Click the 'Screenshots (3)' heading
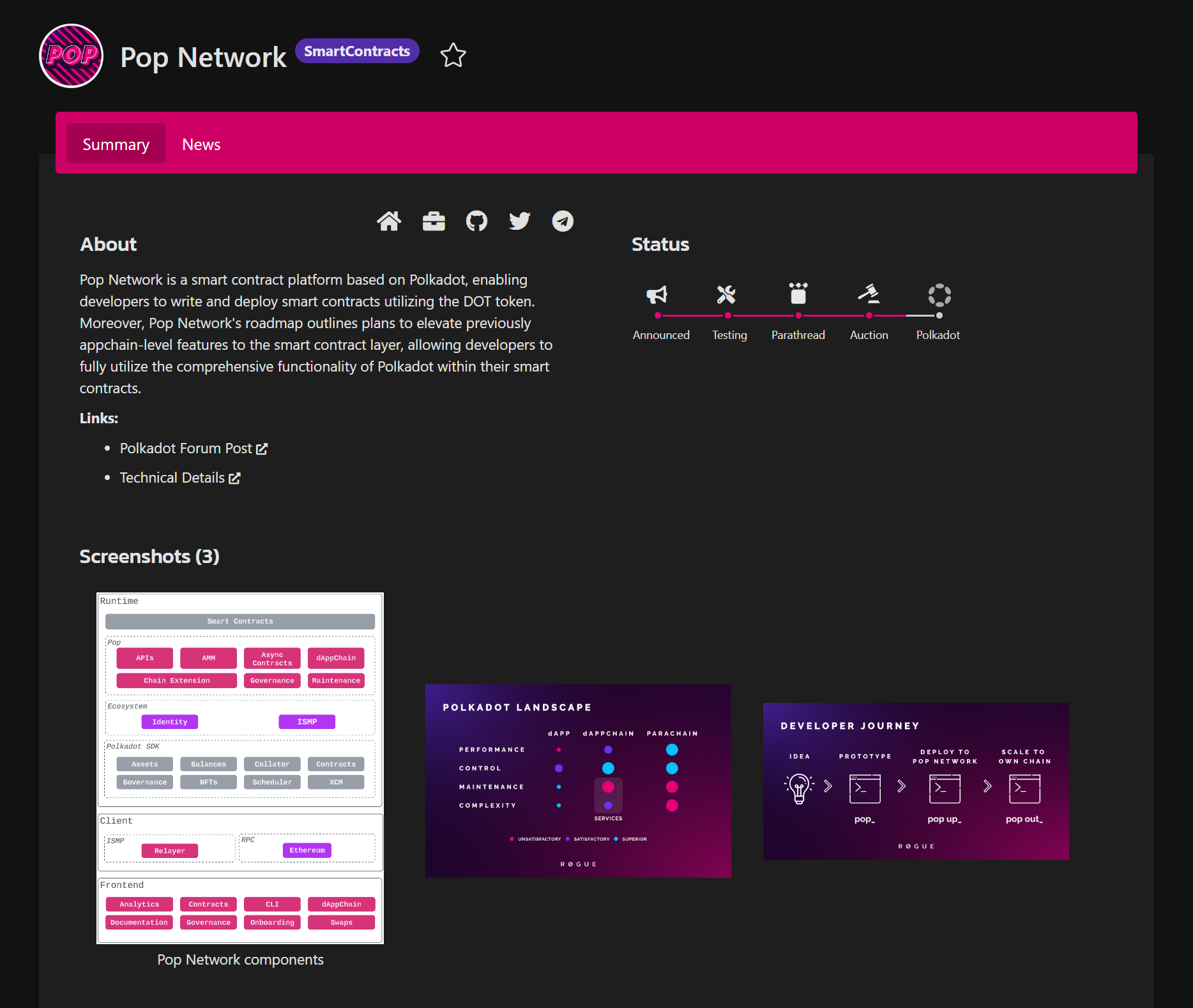The image size is (1193, 1008). (x=149, y=556)
